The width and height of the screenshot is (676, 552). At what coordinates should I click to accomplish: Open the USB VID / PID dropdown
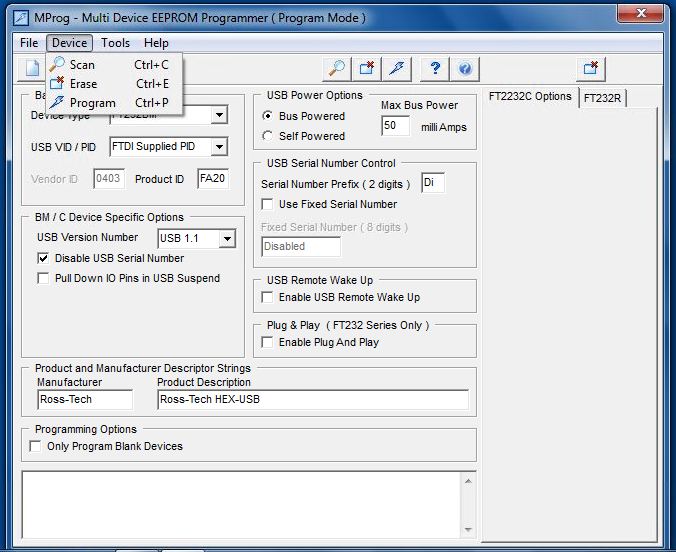click(x=219, y=147)
